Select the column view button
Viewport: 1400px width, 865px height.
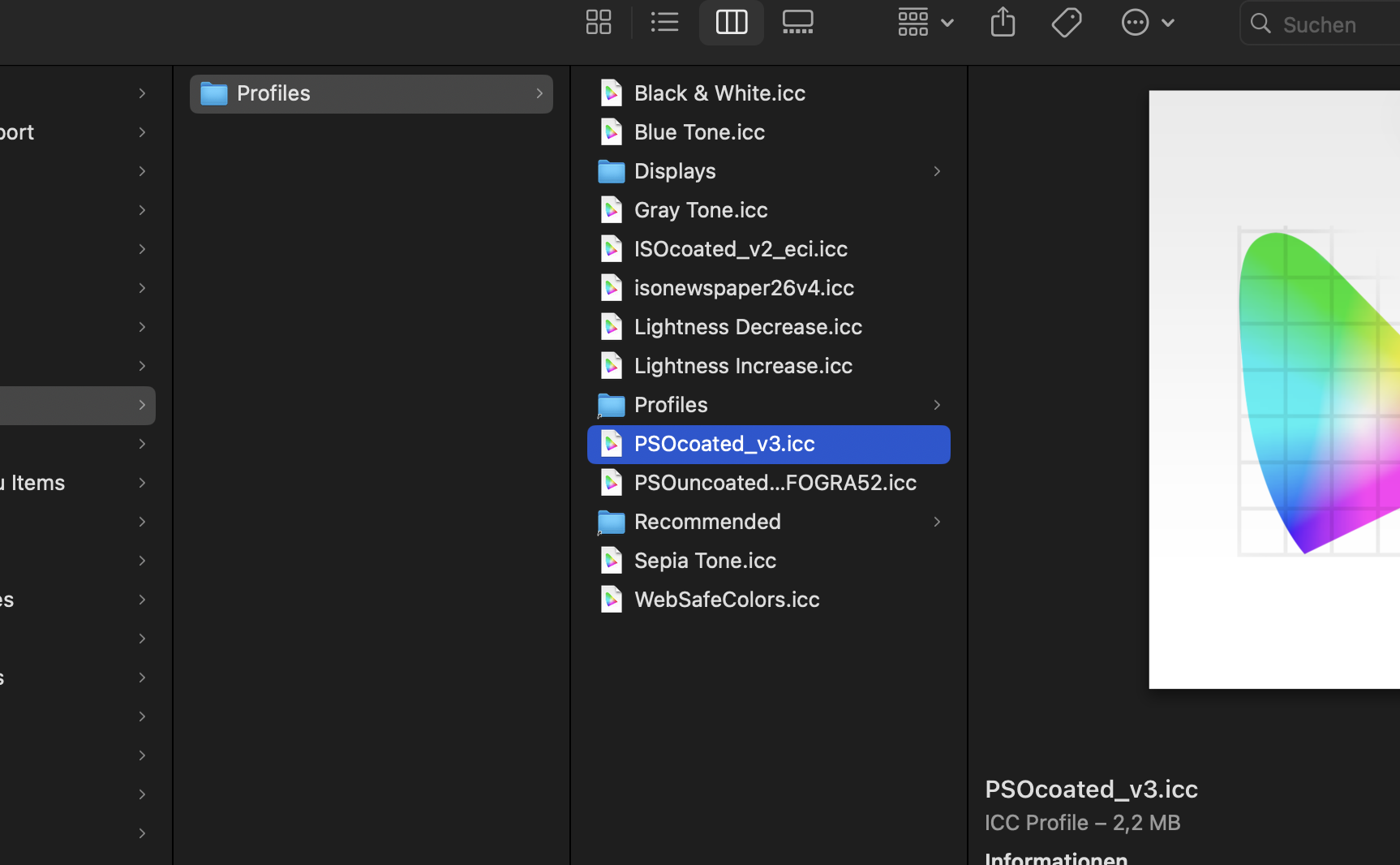pyautogui.click(x=731, y=23)
